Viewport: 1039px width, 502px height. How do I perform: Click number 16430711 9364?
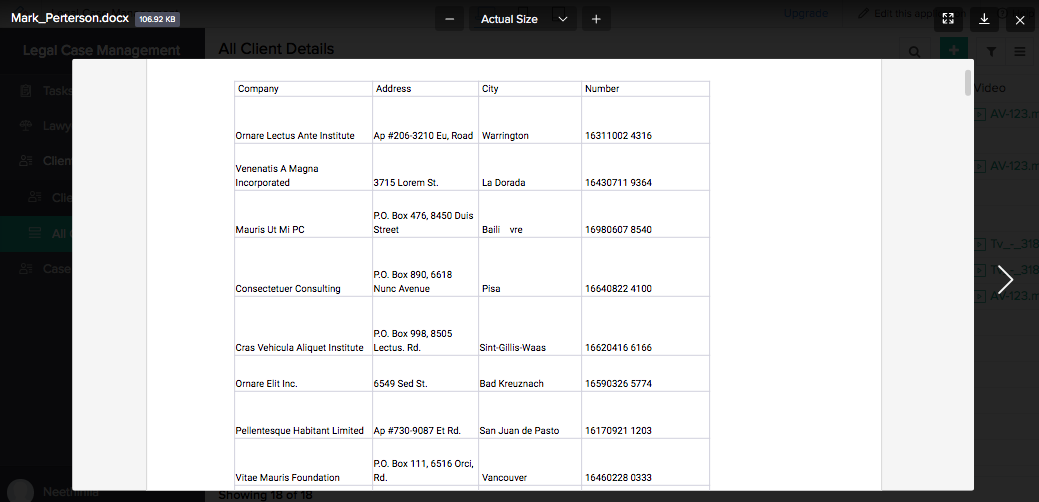(618, 183)
